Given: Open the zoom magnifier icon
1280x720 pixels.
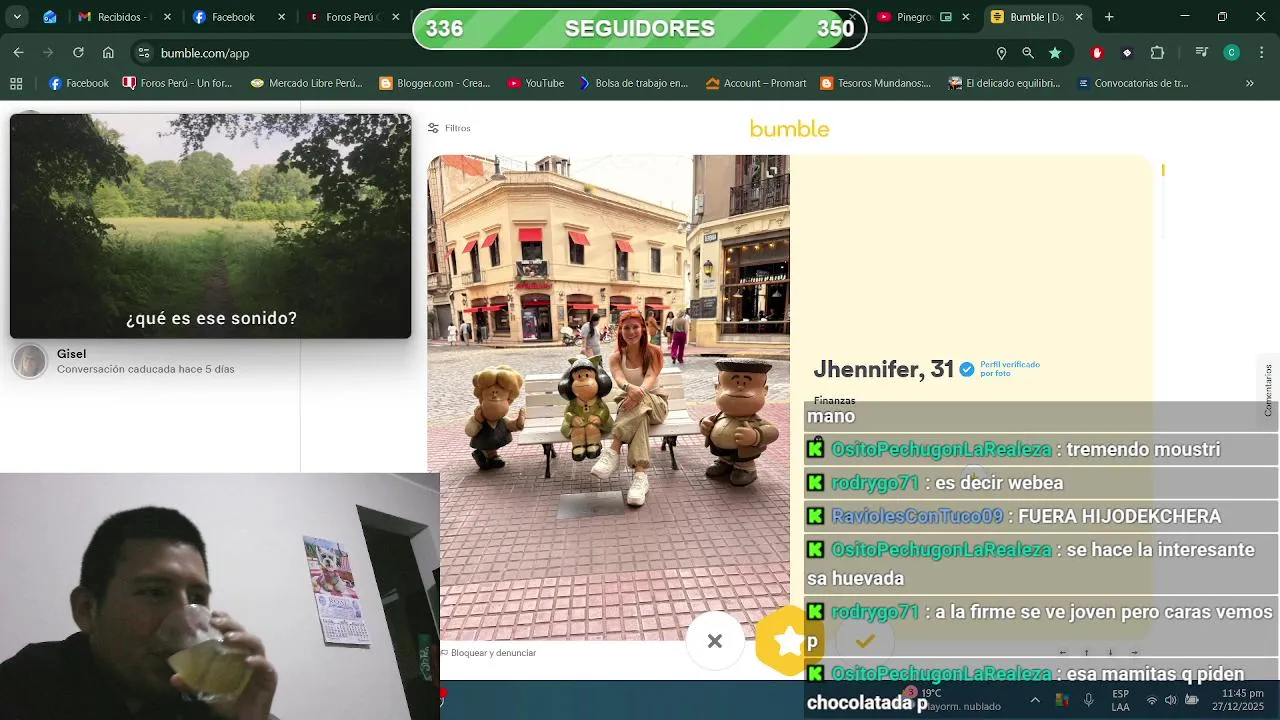Looking at the screenshot, I should (1028, 53).
